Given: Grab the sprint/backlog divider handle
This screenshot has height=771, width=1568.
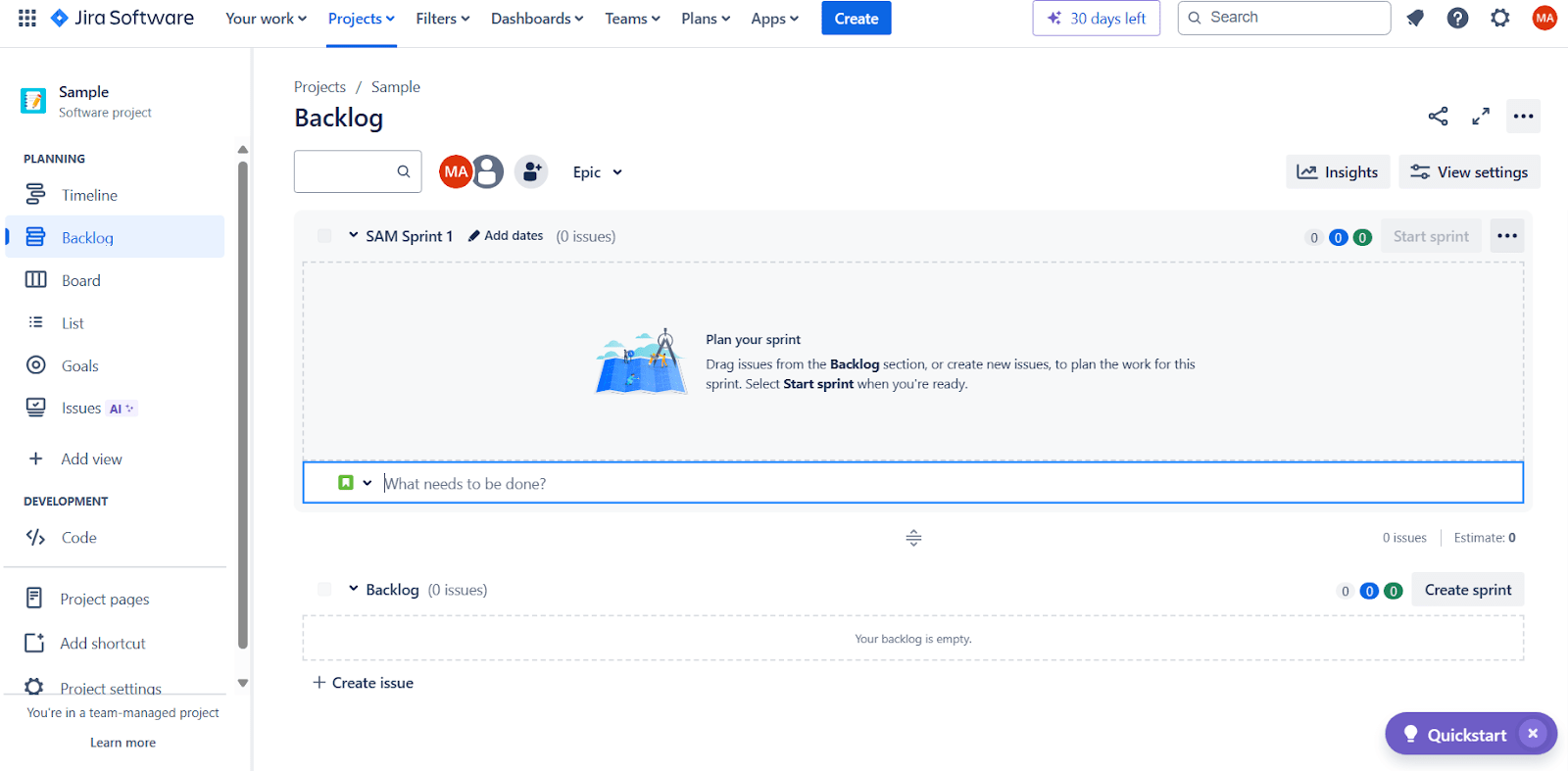Looking at the screenshot, I should 913,538.
